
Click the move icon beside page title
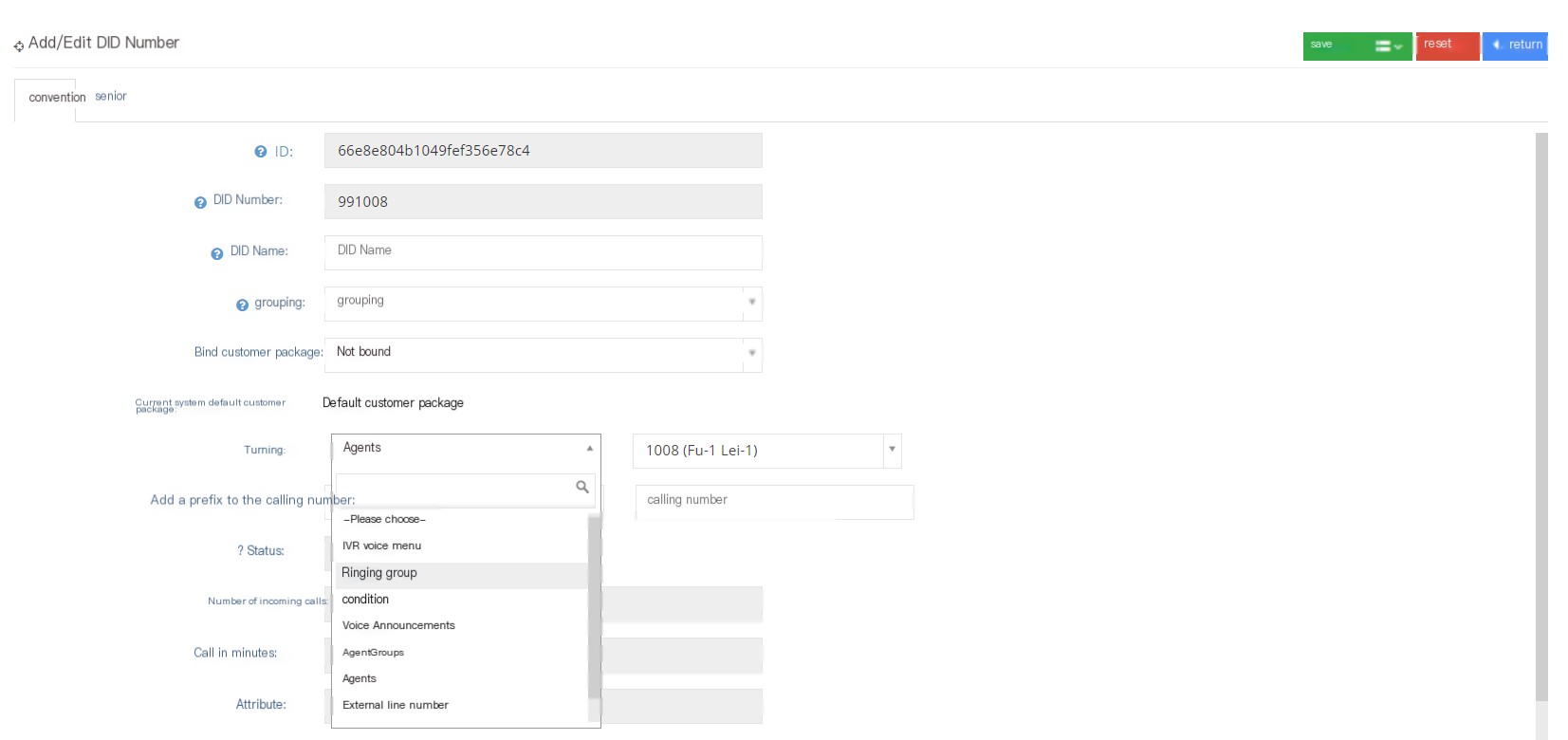(x=18, y=46)
